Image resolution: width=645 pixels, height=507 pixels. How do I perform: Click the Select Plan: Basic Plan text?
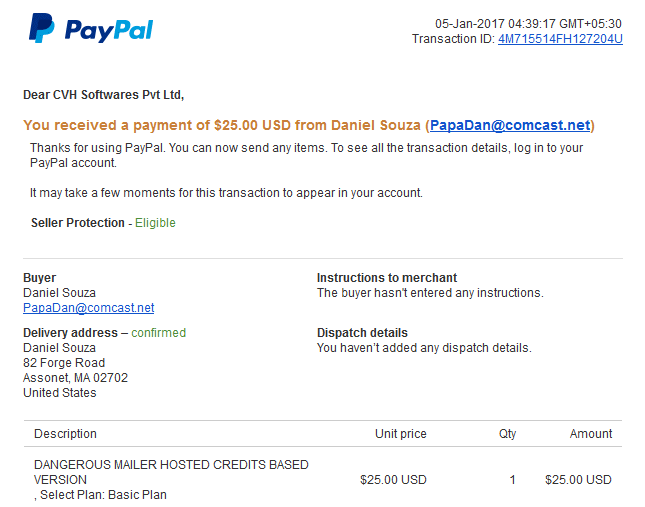103,495
